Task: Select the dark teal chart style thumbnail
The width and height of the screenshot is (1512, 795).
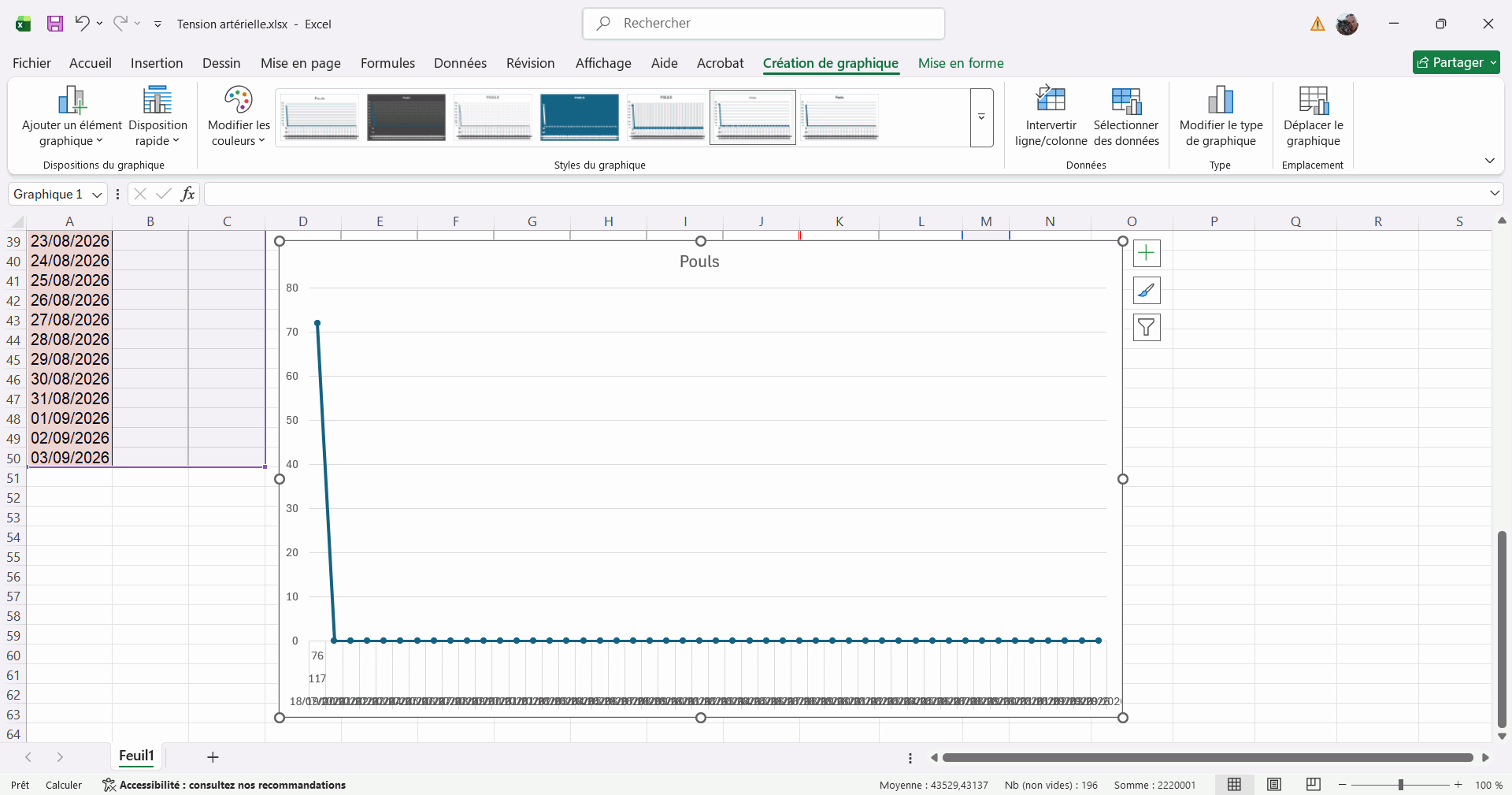Action: pyautogui.click(x=580, y=117)
